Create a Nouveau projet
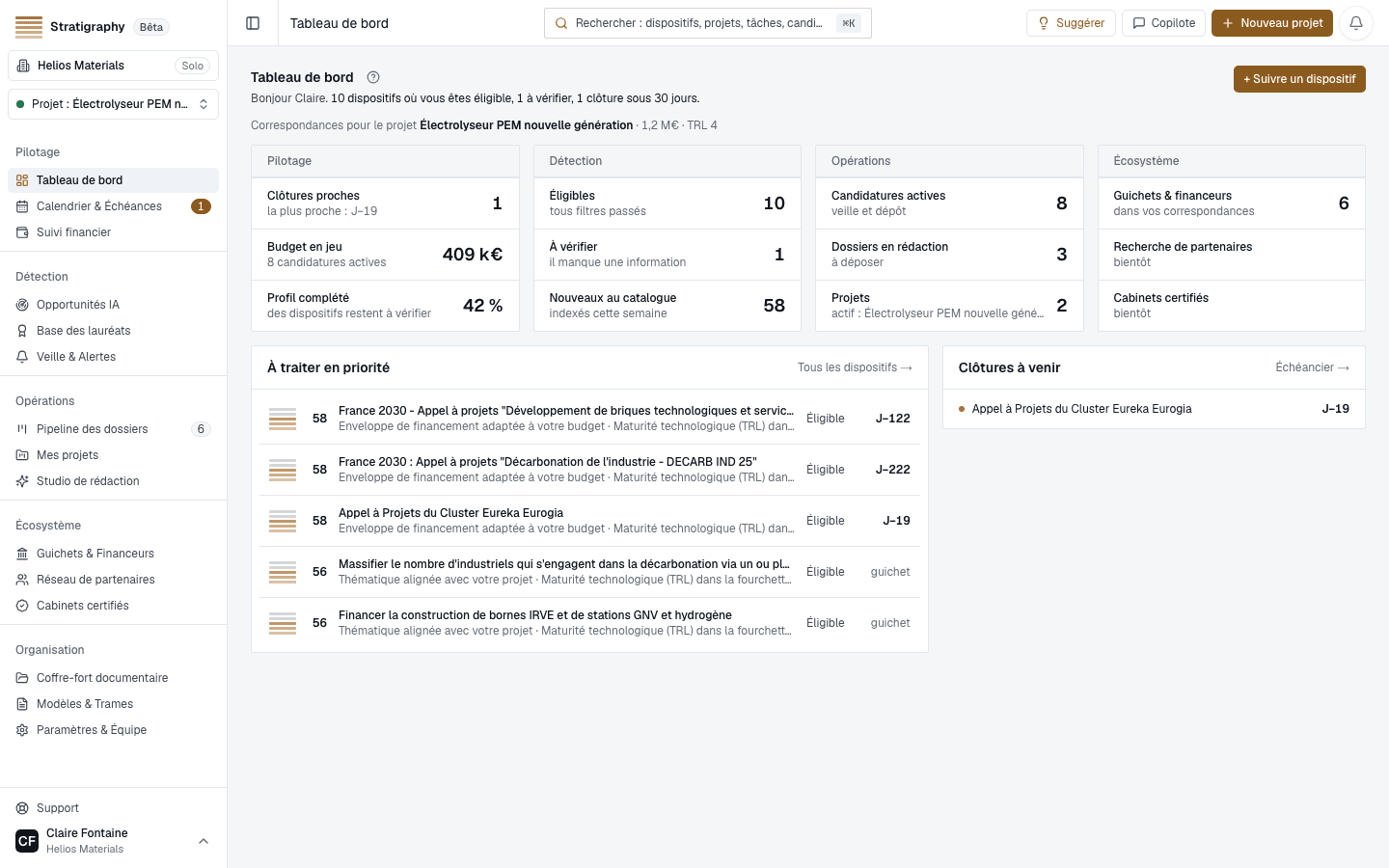Screen dimensions: 1389x868 click(x=1272, y=23)
